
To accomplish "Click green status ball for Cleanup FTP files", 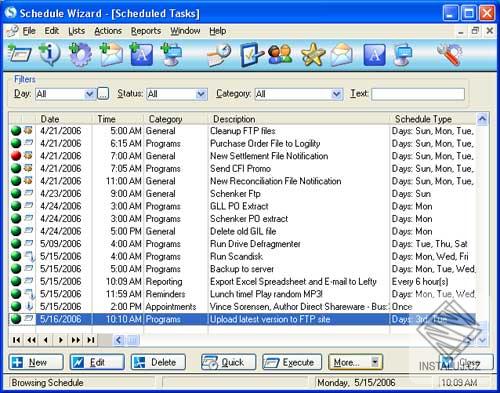I will [x=16, y=131].
